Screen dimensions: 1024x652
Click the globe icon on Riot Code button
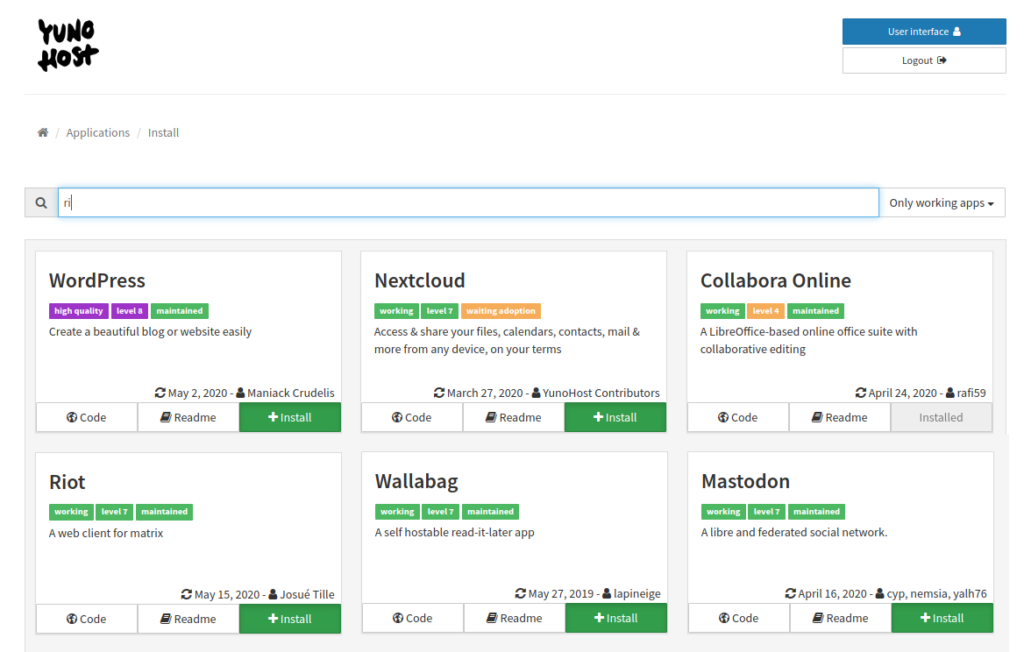point(72,619)
